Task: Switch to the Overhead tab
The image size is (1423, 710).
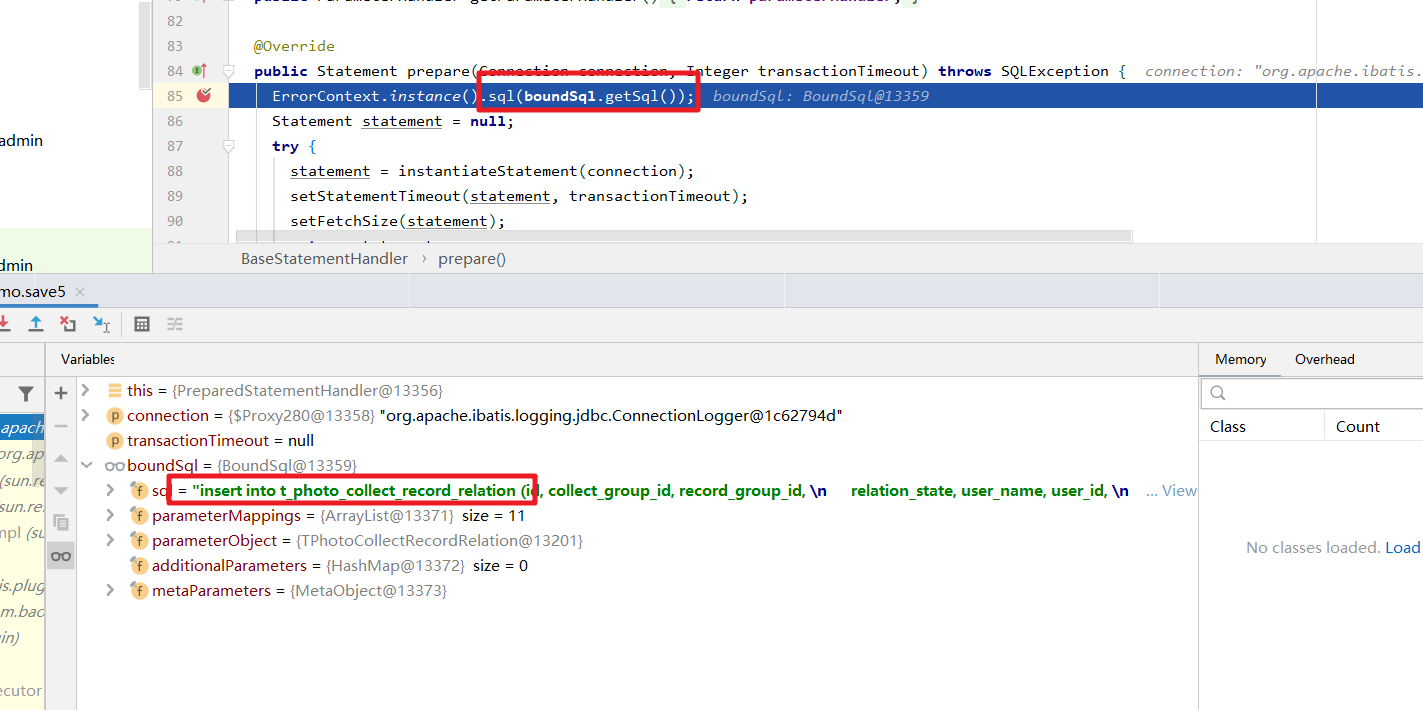Action: pos(1324,359)
